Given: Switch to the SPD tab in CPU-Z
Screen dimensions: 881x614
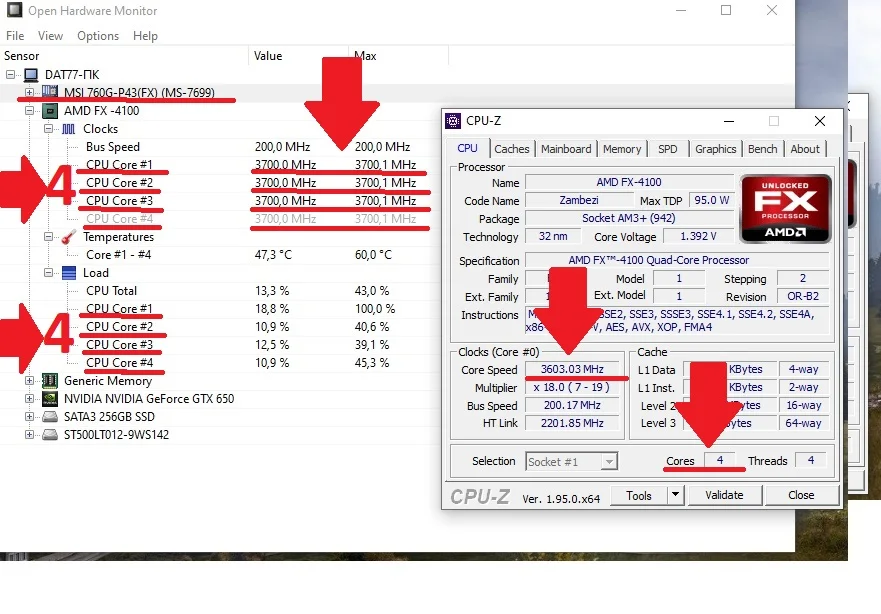Looking at the screenshot, I should (x=667, y=149).
